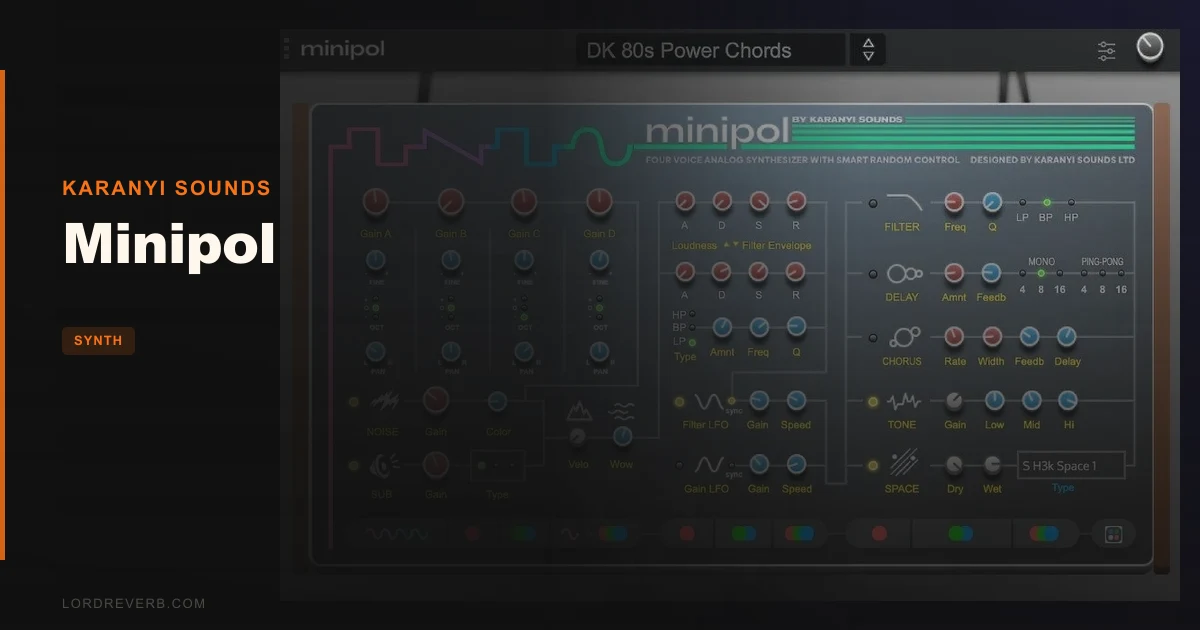
Task: Click the LORDREVERB.COM text
Action: 133,603
